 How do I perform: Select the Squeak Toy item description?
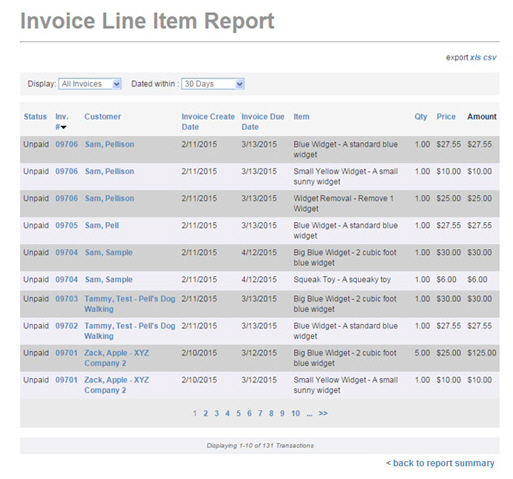(342, 279)
